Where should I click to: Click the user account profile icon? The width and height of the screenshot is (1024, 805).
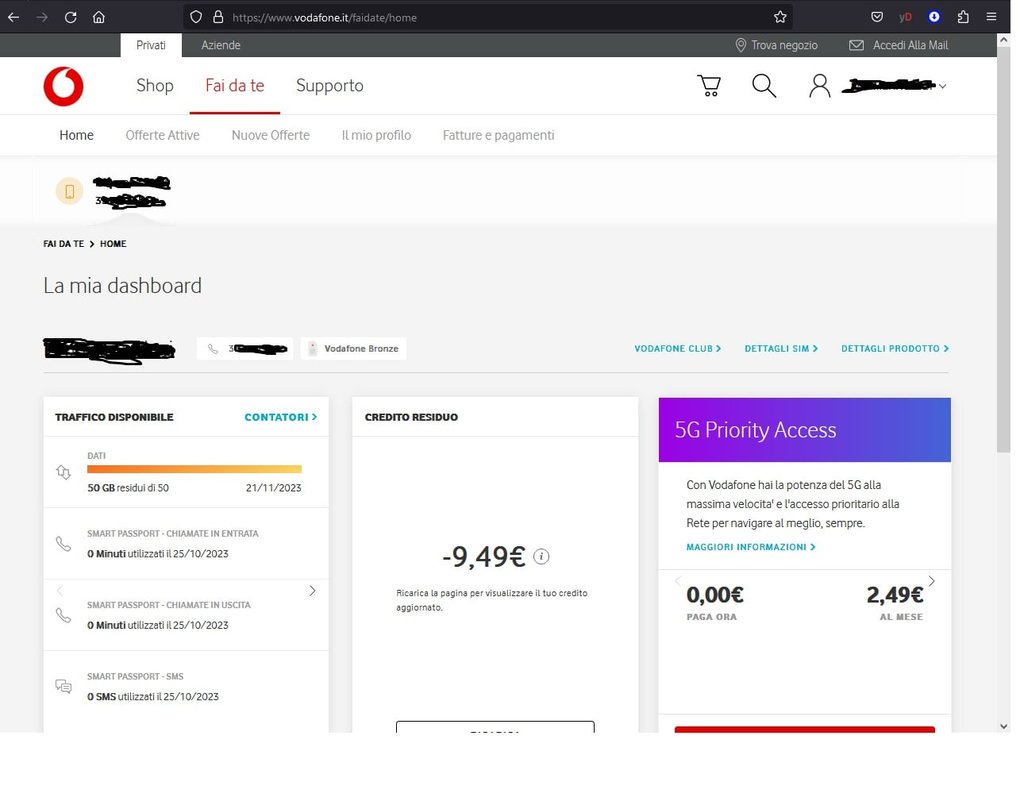tap(820, 86)
